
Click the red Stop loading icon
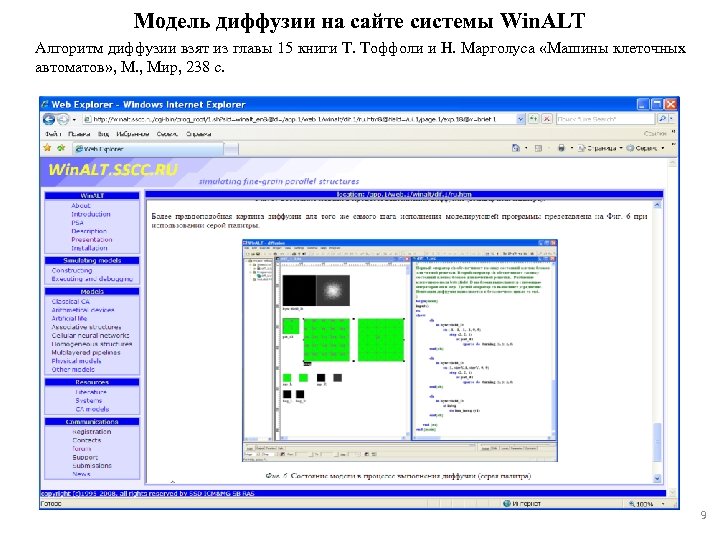click(546, 119)
